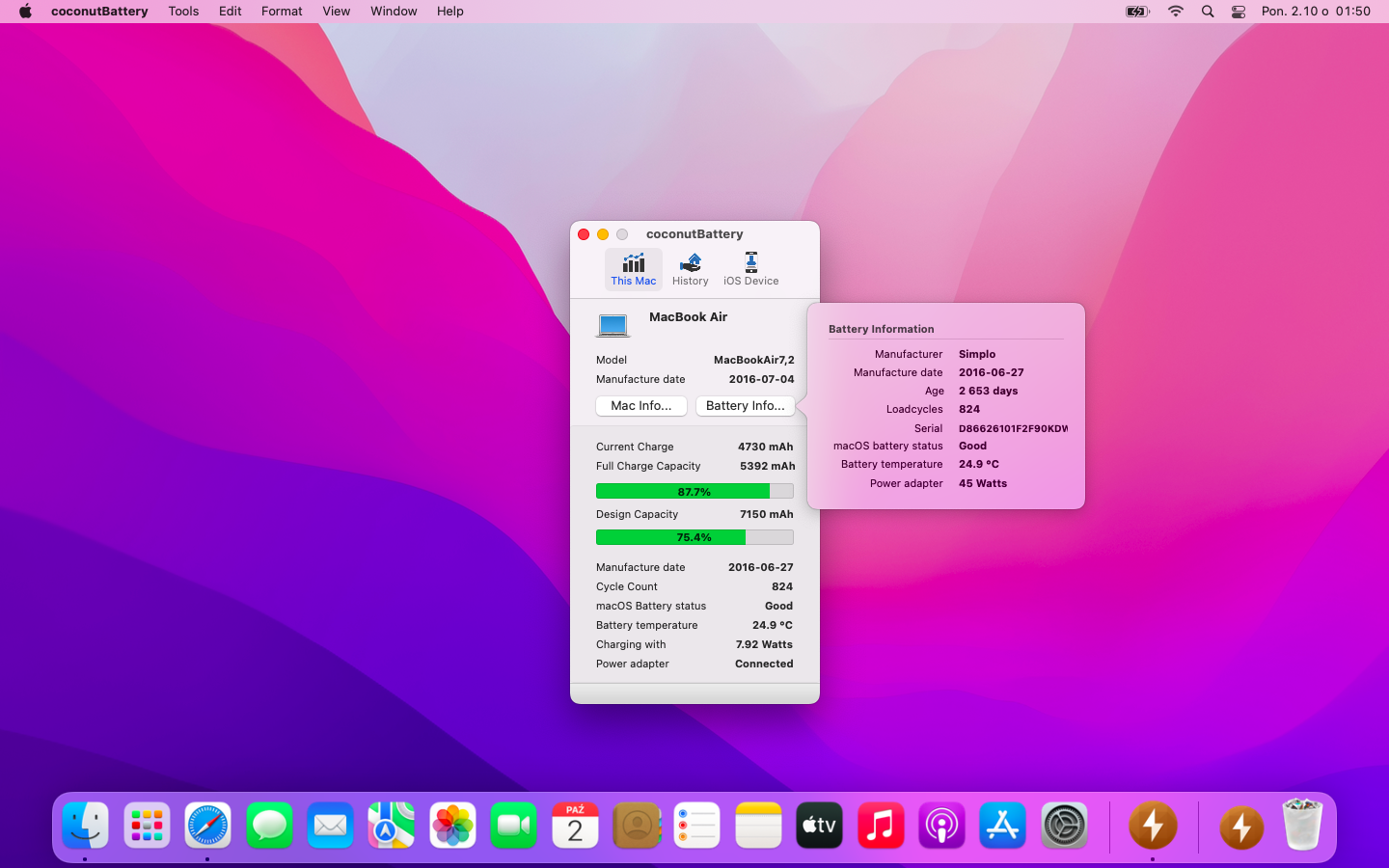Switch to the iOS Device tab
The width and height of the screenshot is (1389, 868).
pos(750,269)
